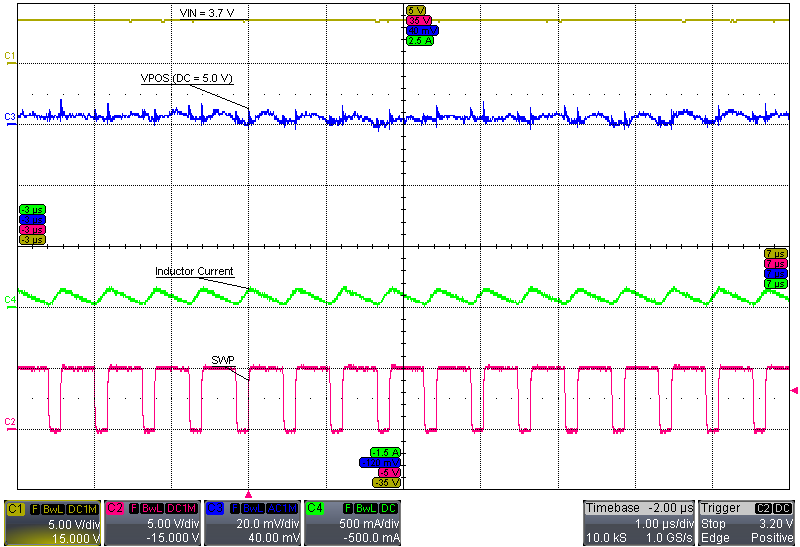Open the C2 channel descriptor box
The image size is (800, 547).
tap(152, 523)
